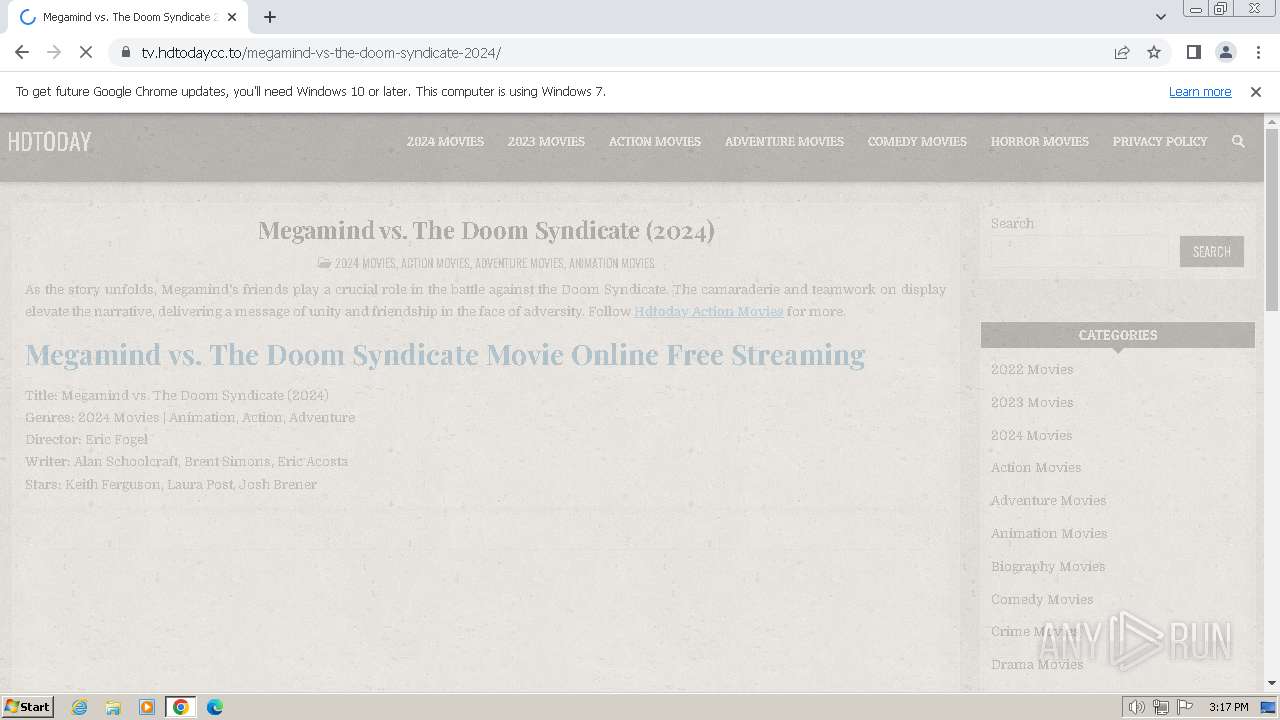Open the ACTION MOVIES menu item
This screenshot has width=1280, height=720.
pos(655,141)
